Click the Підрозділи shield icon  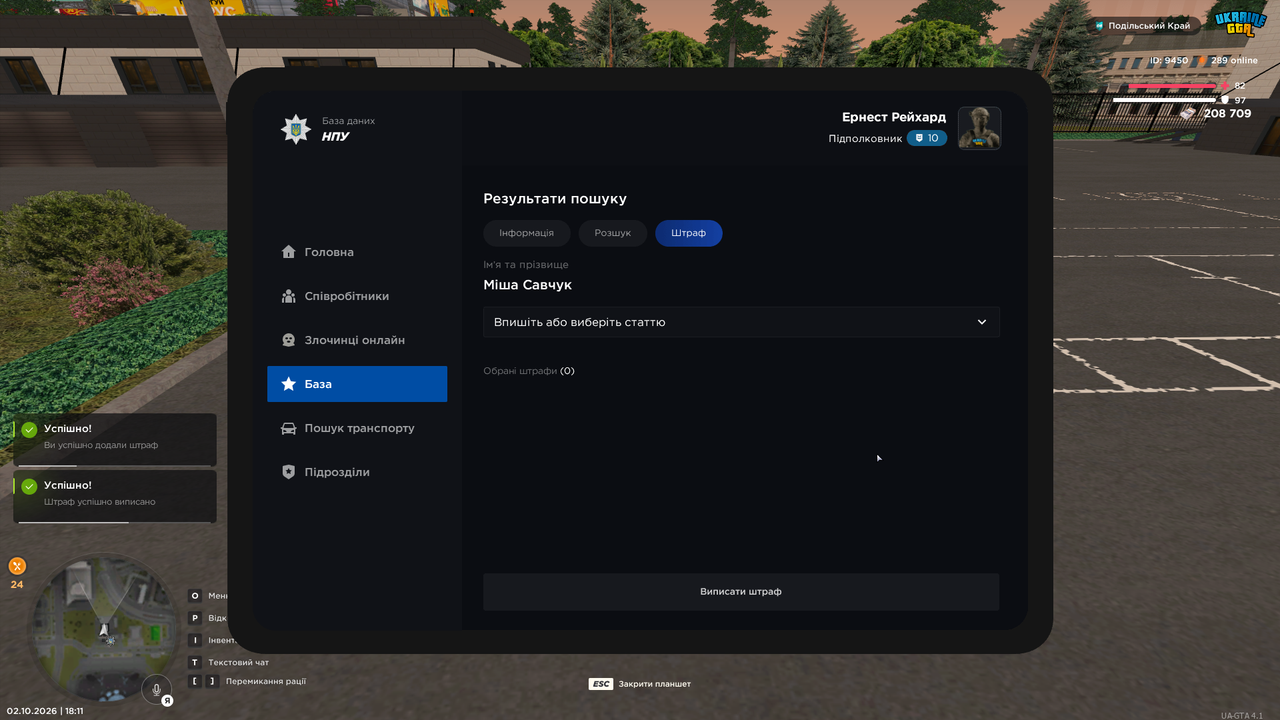tap(289, 472)
